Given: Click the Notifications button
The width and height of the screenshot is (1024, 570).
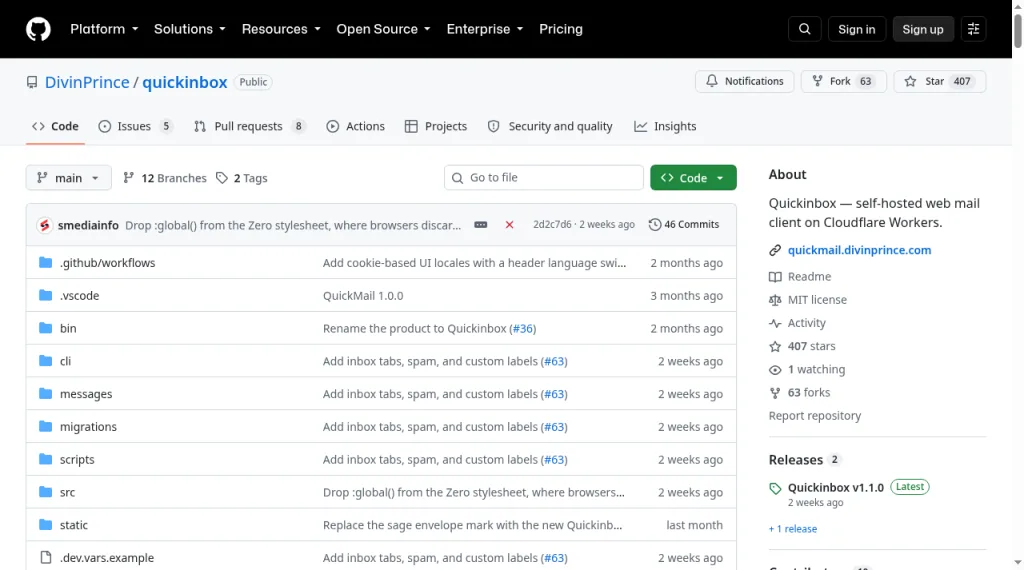Looking at the screenshot, I should click(x=744, y=82).
